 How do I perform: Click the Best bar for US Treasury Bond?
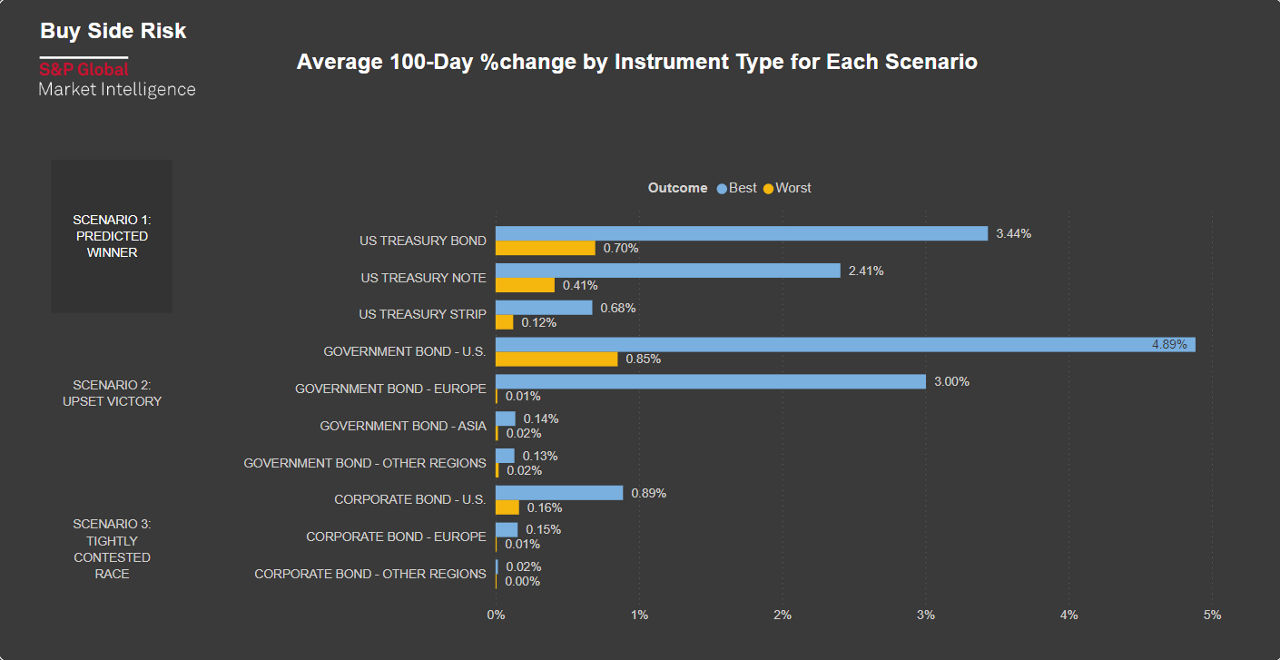click(x=741, y=233)
